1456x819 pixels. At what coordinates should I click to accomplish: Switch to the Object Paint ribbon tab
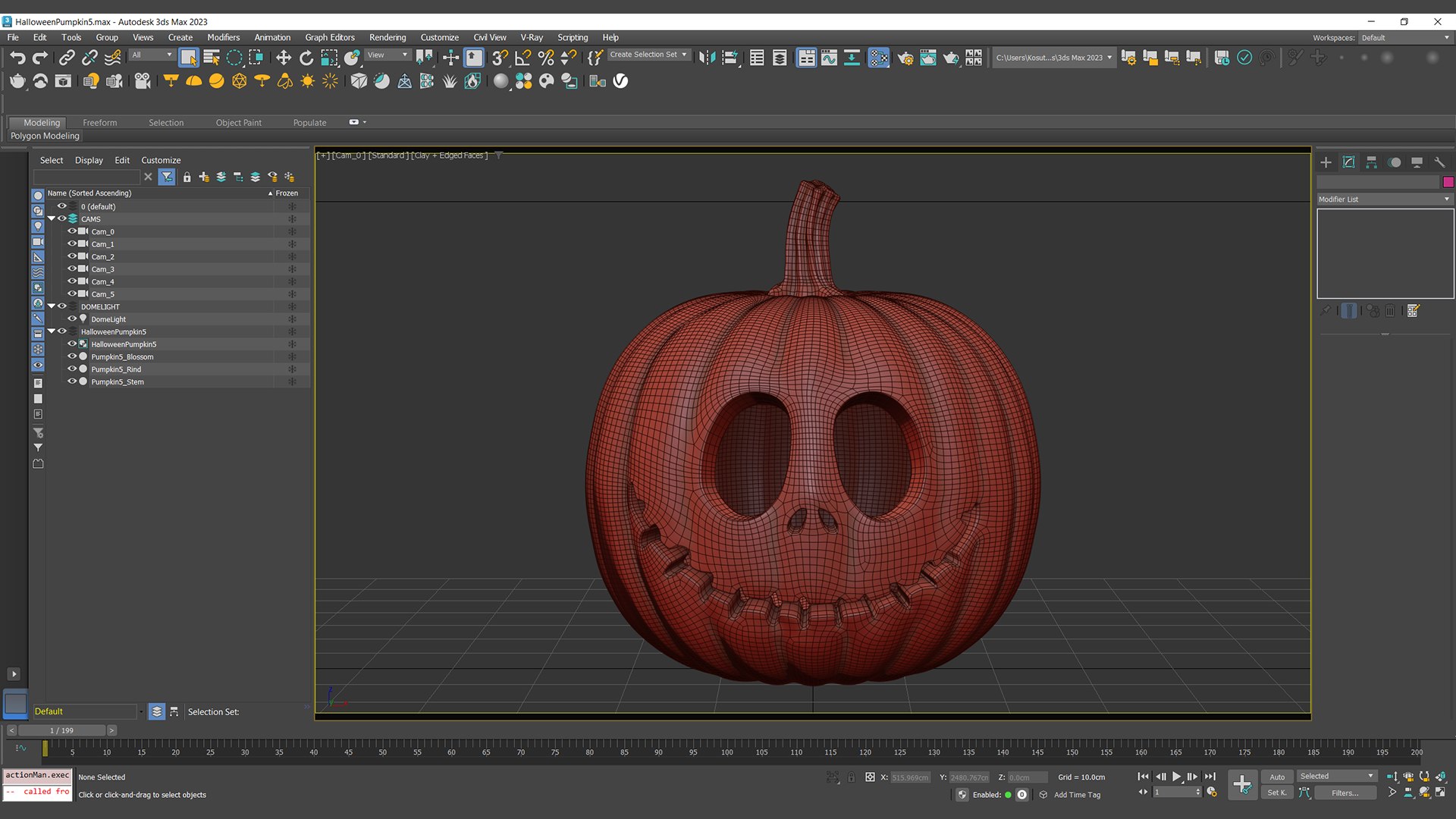[239, 123]
